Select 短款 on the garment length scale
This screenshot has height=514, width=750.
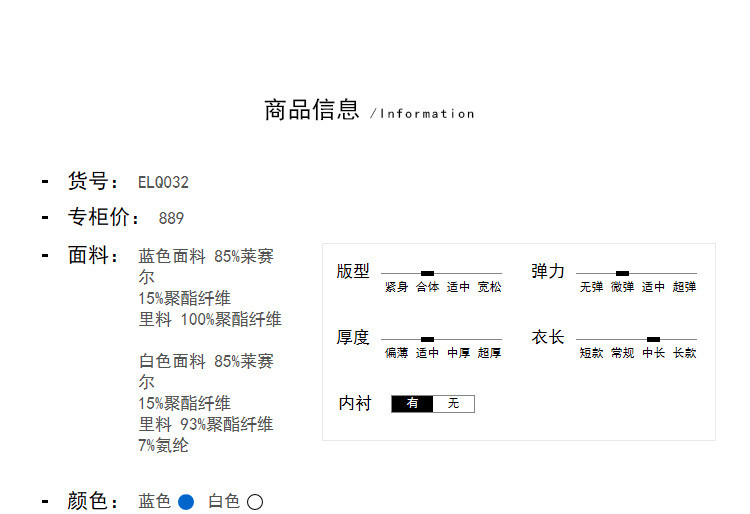pos(591,353)
